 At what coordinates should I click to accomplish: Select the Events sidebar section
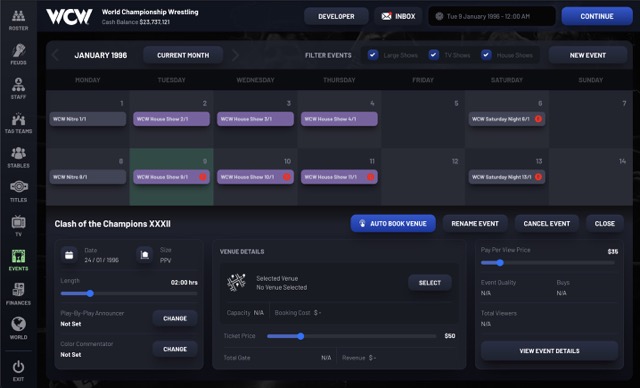pos(18,260)
